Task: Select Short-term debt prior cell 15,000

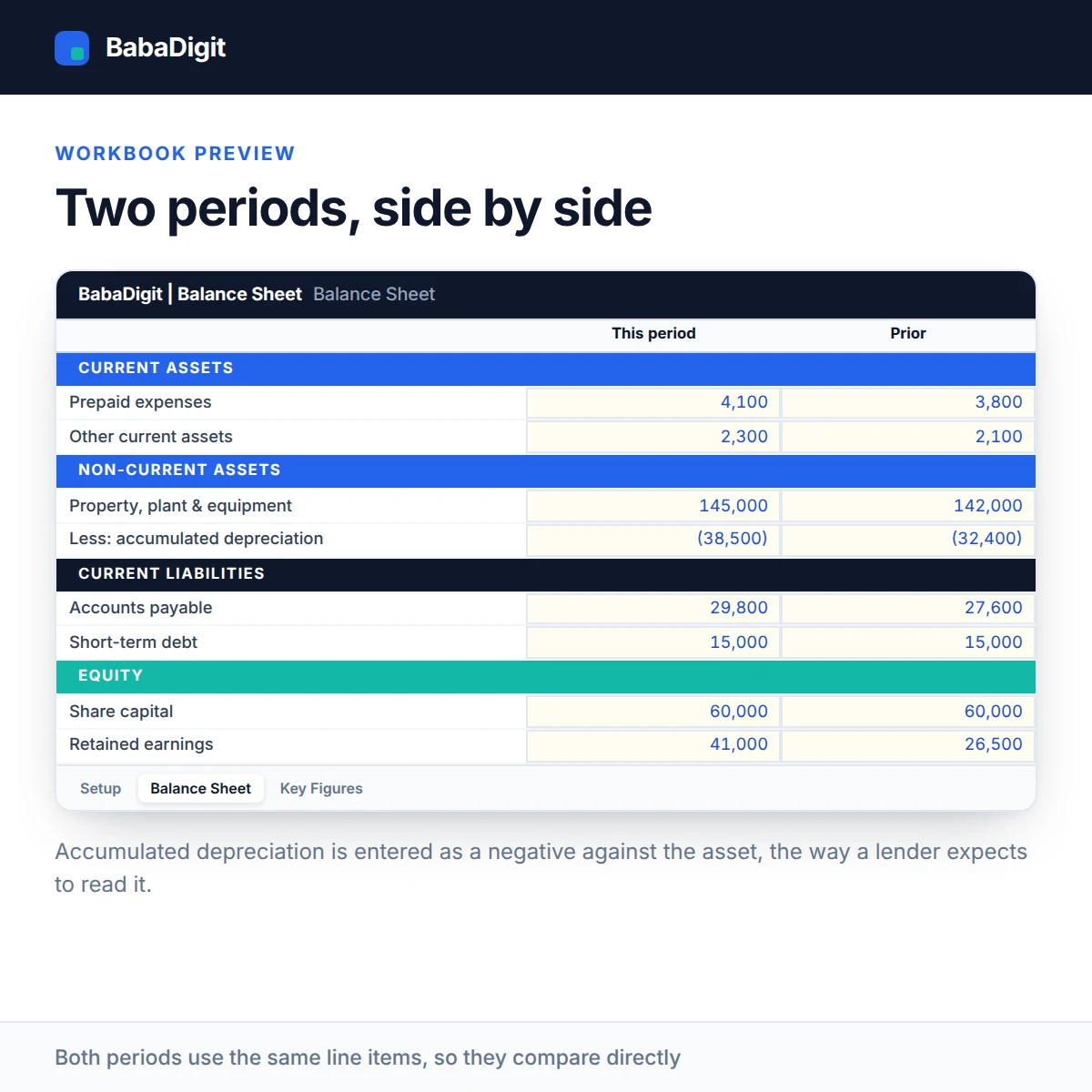Action: pos(908,642)
